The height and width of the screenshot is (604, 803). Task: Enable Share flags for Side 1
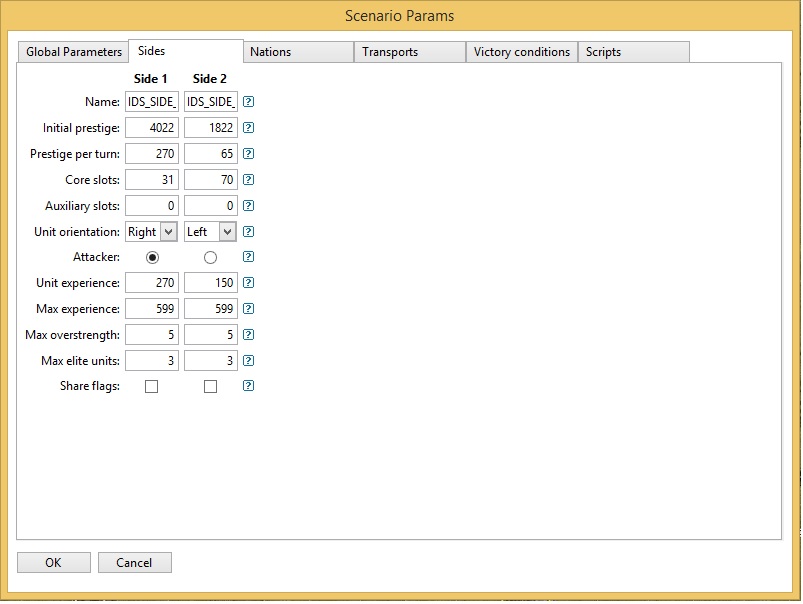pyautogui.click(x=152, y=386)
